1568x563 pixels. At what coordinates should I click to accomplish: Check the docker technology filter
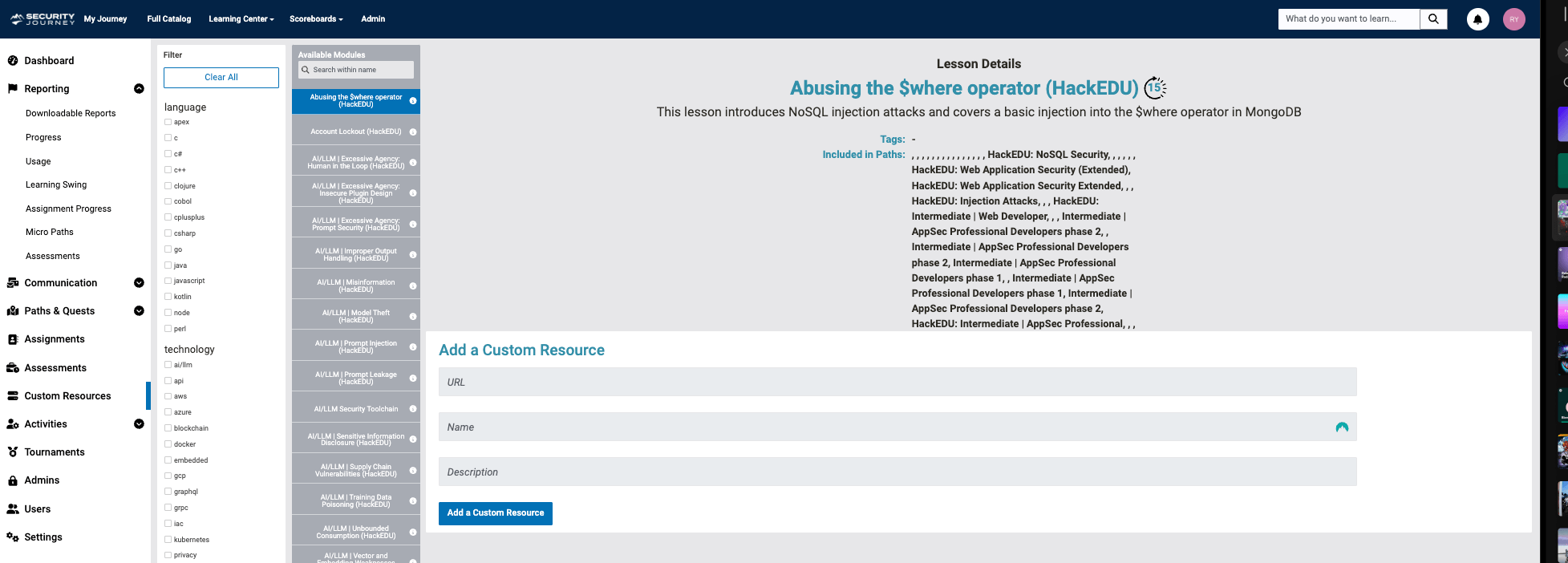point(168,444)
